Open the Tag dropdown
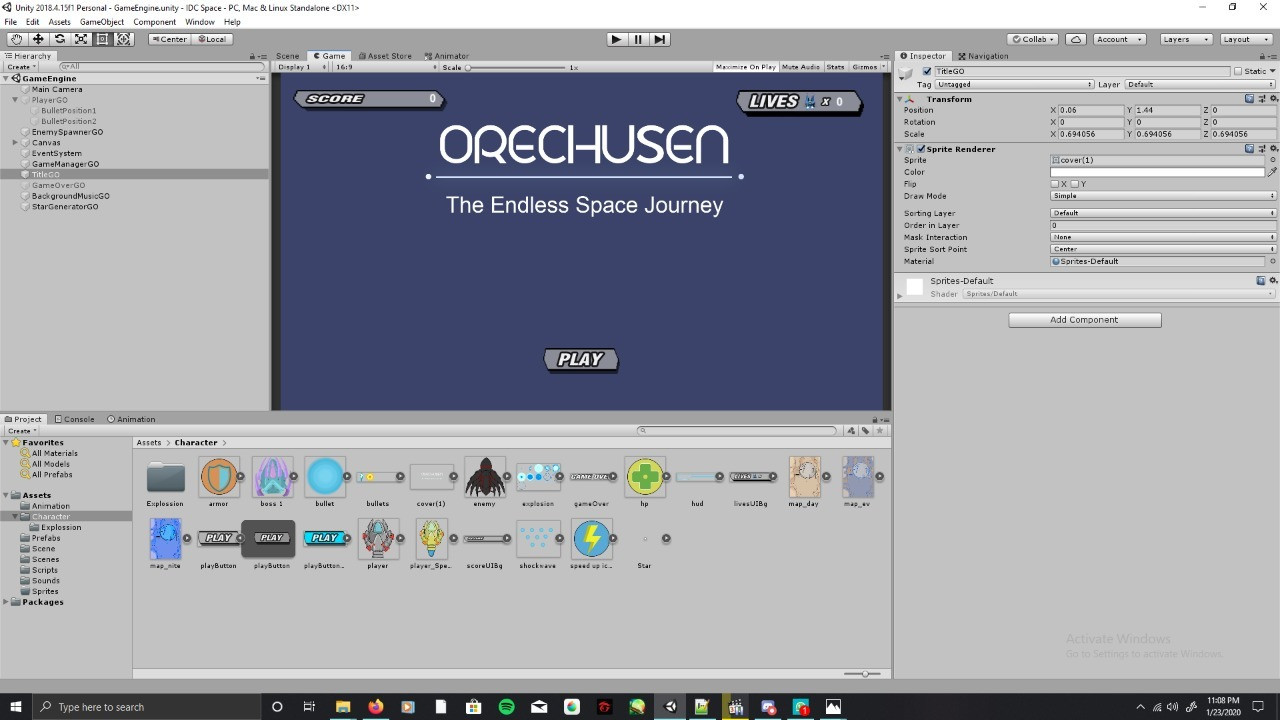 tap(1014, 85)
